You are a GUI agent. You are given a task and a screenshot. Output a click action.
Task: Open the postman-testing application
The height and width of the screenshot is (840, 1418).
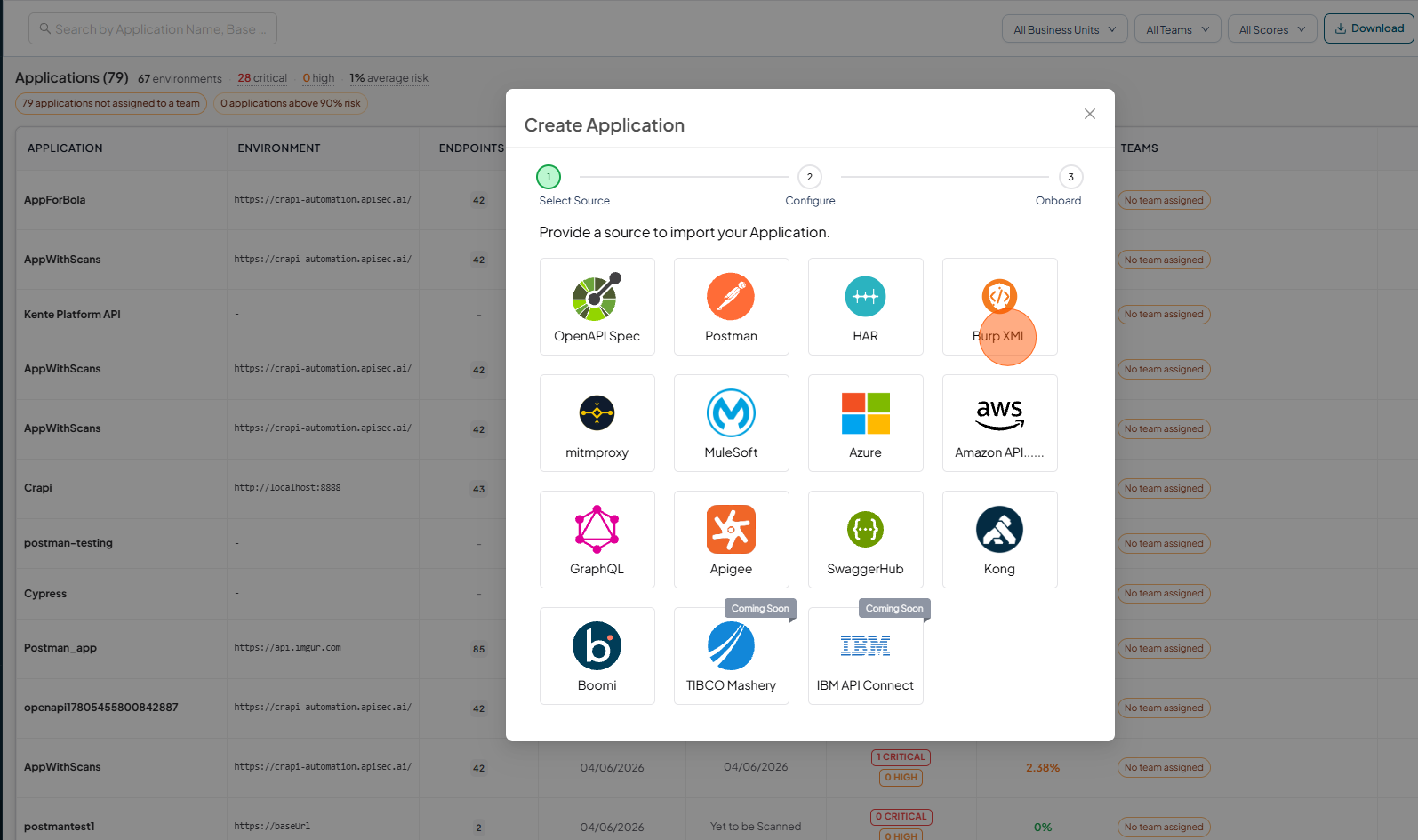(68, 543)
